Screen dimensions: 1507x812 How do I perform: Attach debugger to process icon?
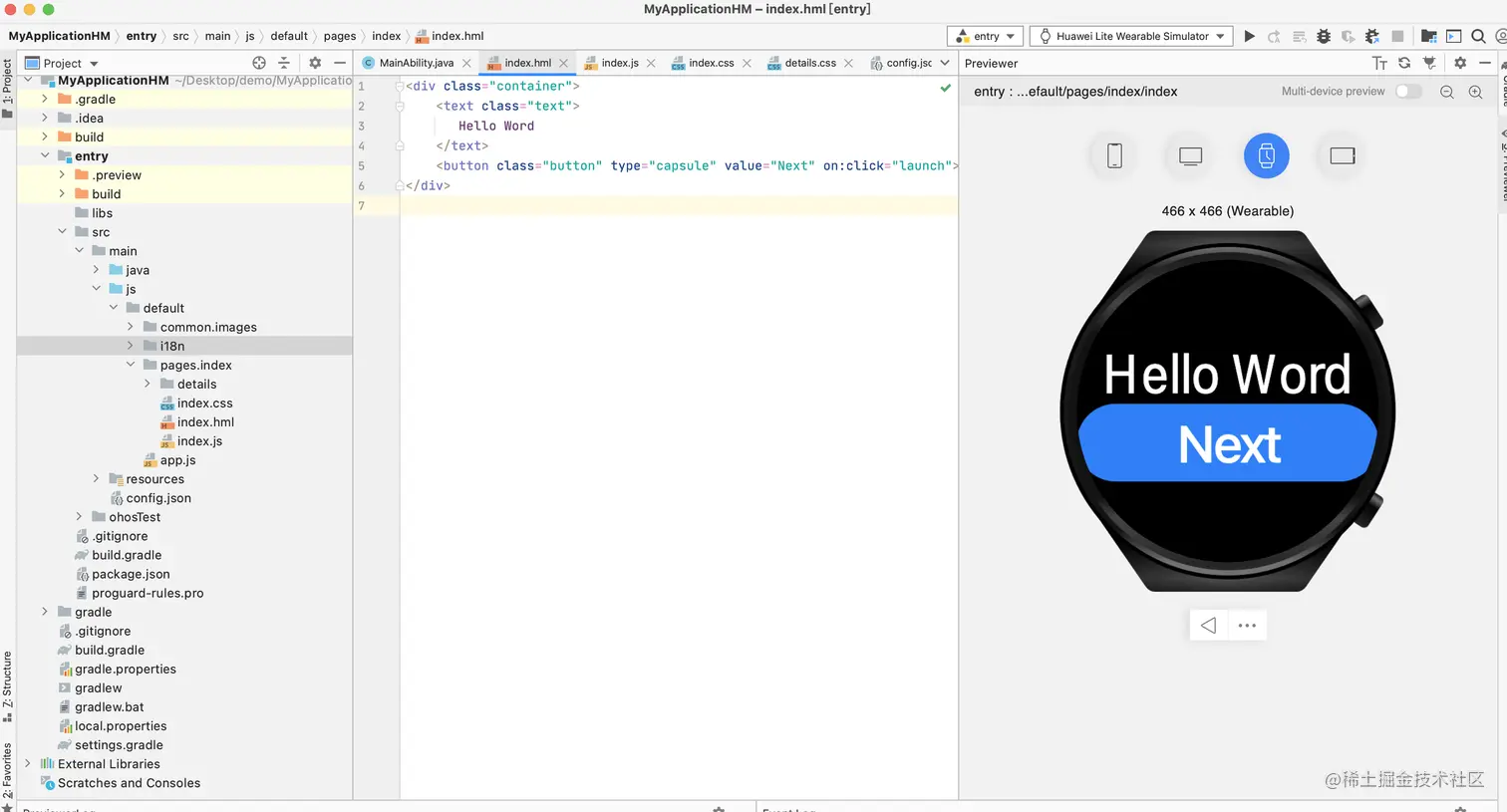click(1372, 36)
